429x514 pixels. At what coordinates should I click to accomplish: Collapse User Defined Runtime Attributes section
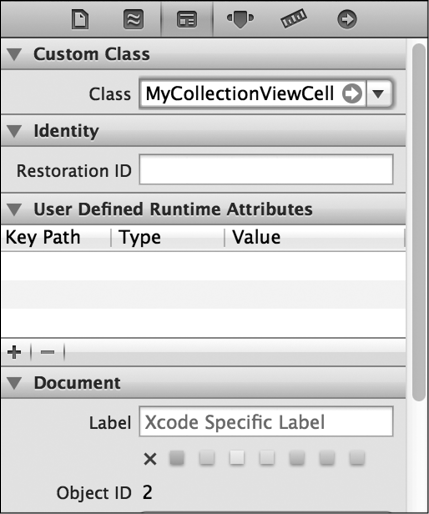[14, 210]
